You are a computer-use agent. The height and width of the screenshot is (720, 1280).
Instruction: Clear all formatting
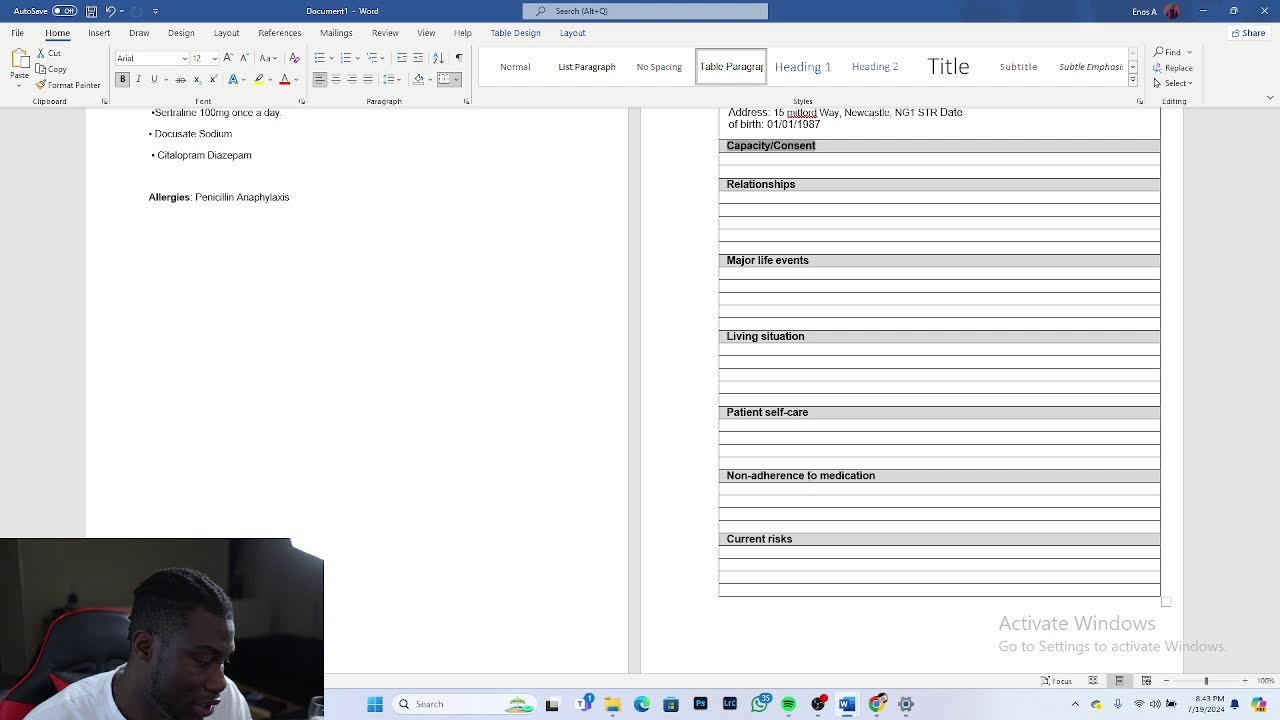[294, 57]
